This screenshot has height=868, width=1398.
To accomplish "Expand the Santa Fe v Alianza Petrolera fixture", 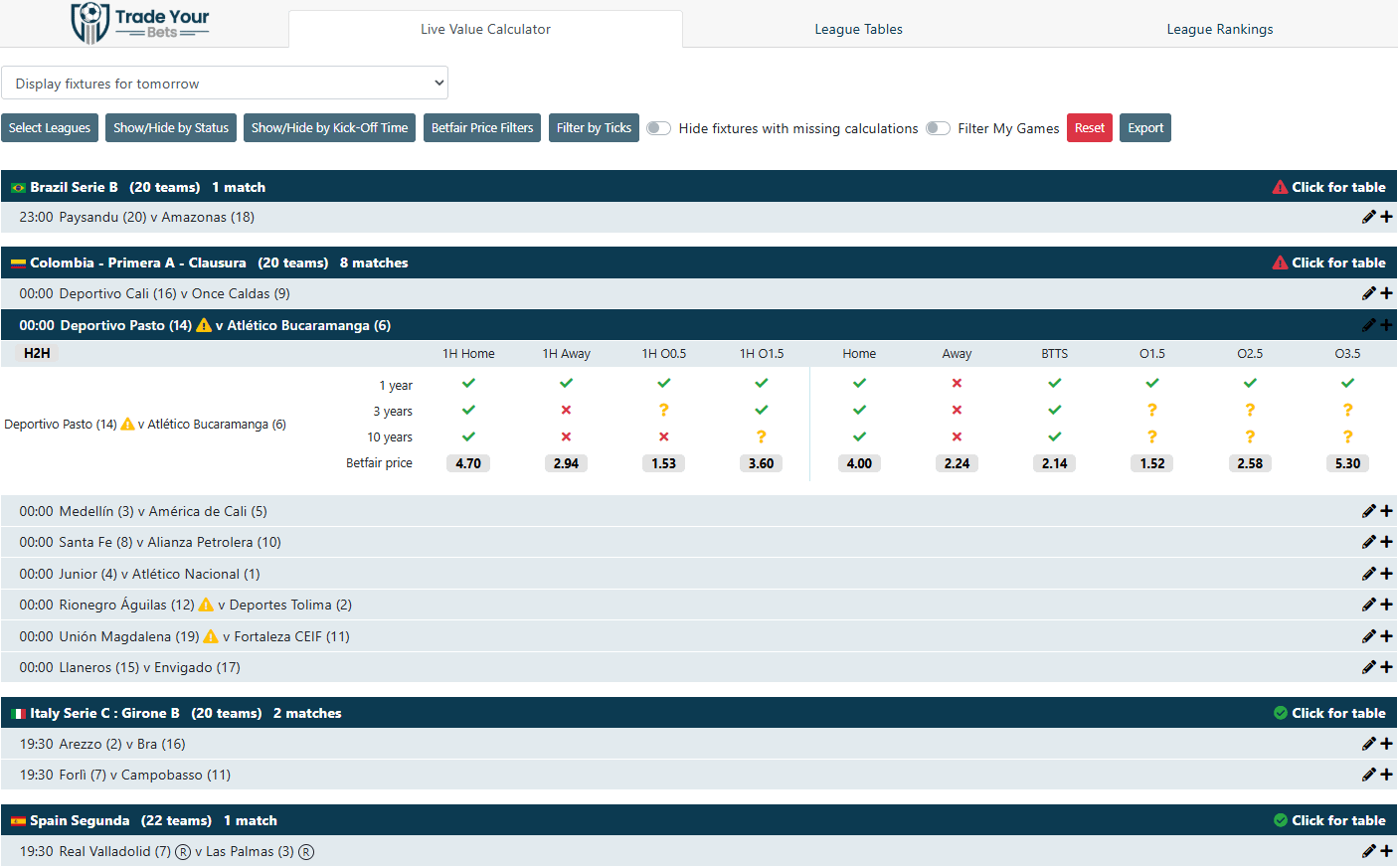I will [x=1387, y=542].
